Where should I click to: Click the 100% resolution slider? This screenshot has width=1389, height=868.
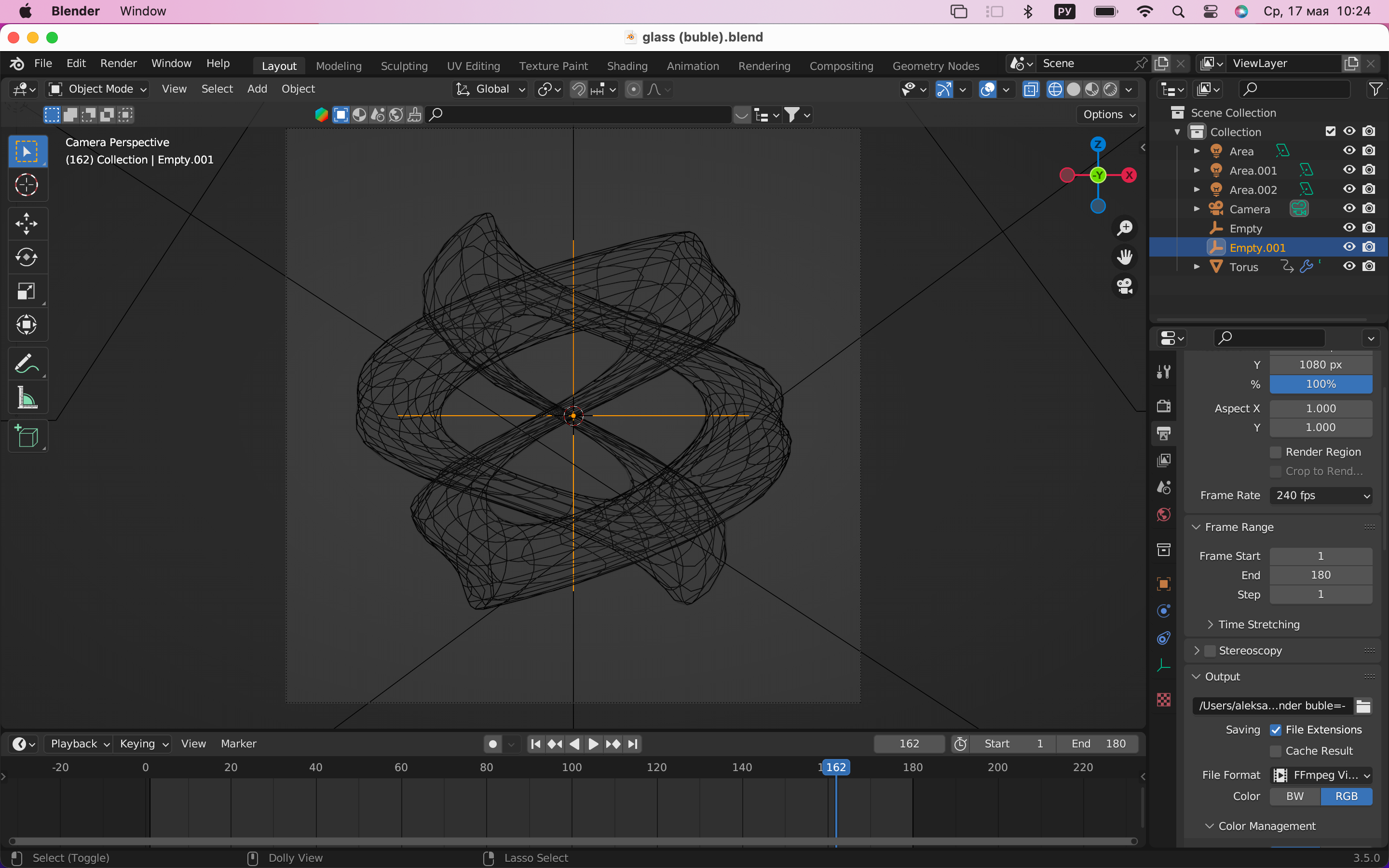pyautogui.click(x=1320, y=383)
